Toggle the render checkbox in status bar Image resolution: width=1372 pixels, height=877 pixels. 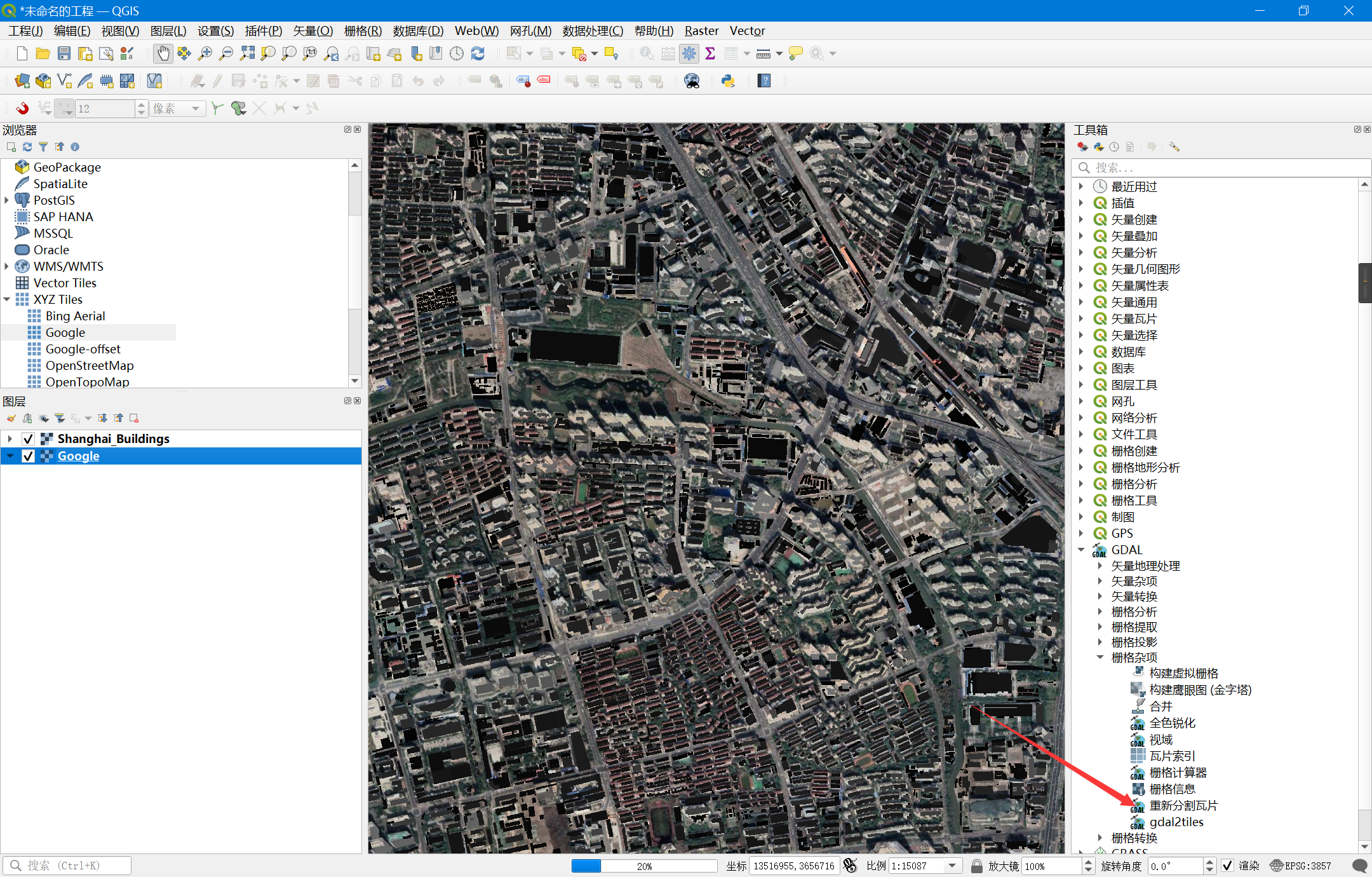pos(1227,866)
